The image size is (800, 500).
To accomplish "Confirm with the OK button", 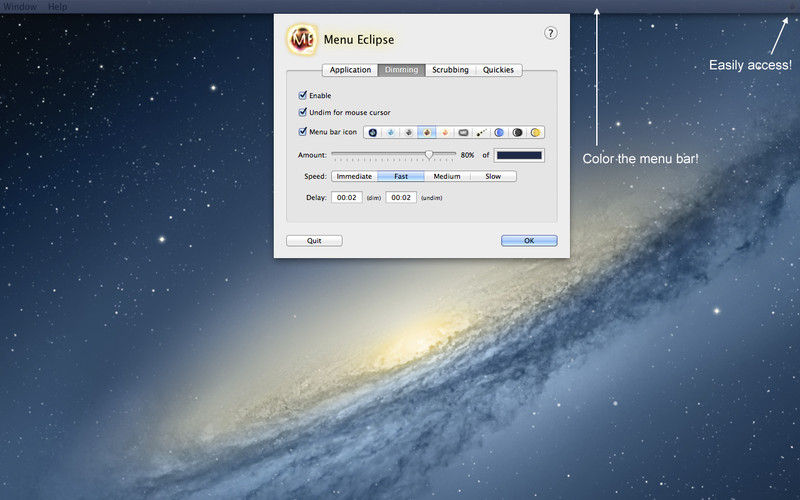I will pos(529,241).
